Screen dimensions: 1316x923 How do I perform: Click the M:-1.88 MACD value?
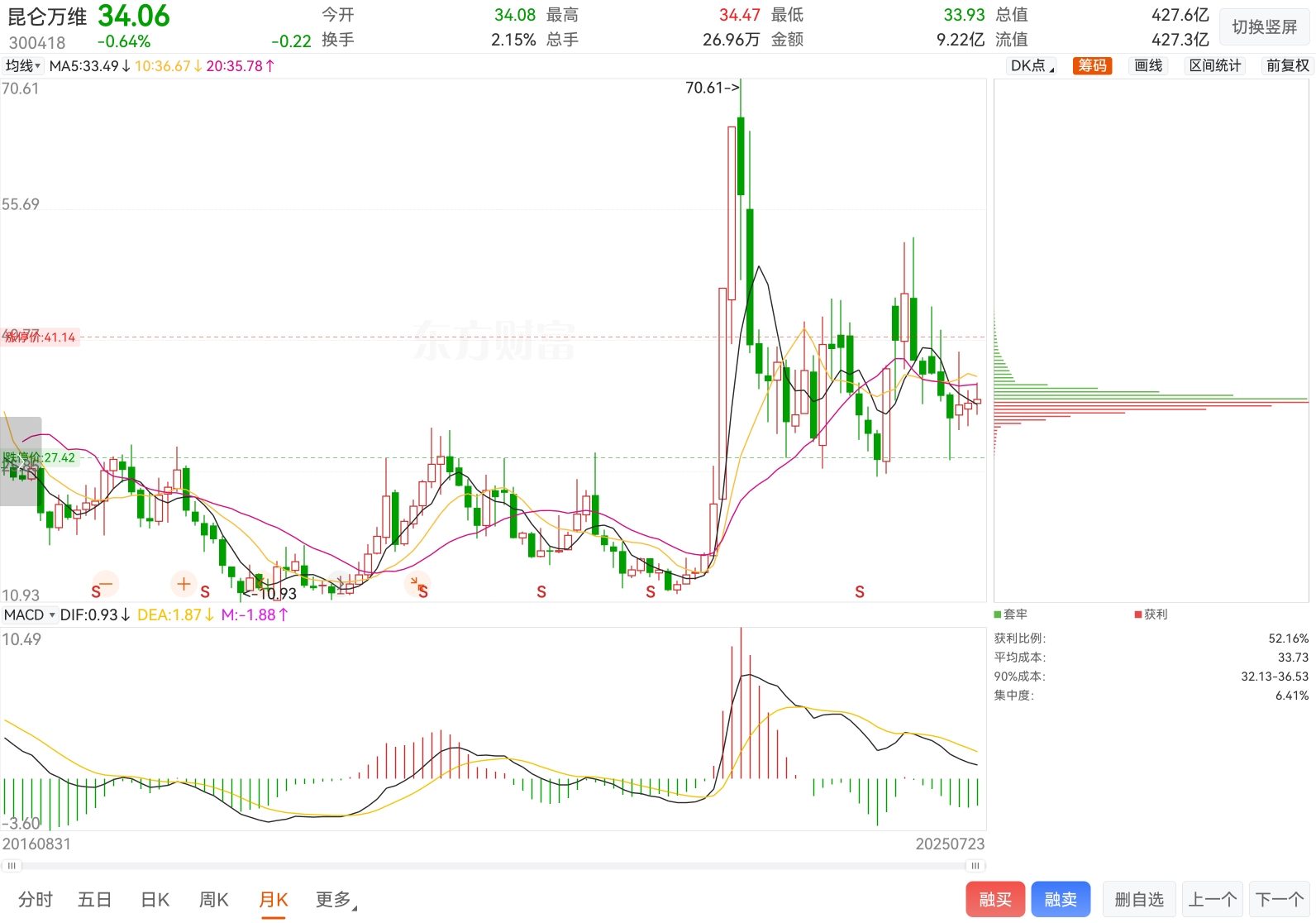click(255, 615)
